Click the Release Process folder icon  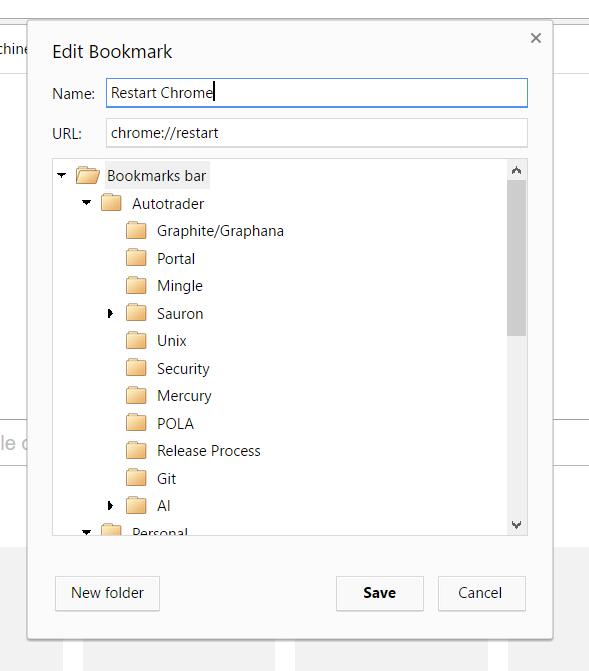[137, 451]
